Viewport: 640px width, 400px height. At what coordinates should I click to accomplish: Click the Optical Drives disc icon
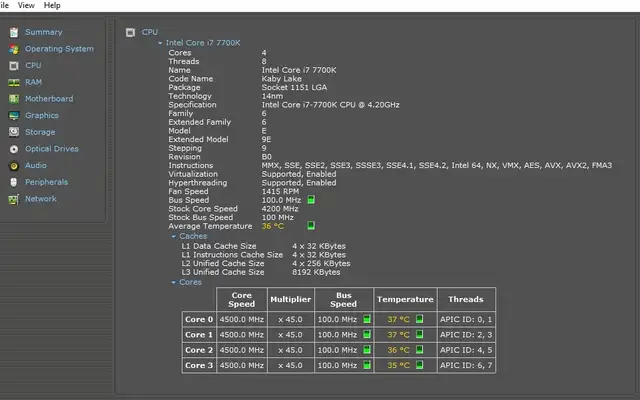(x=14, y=149)
